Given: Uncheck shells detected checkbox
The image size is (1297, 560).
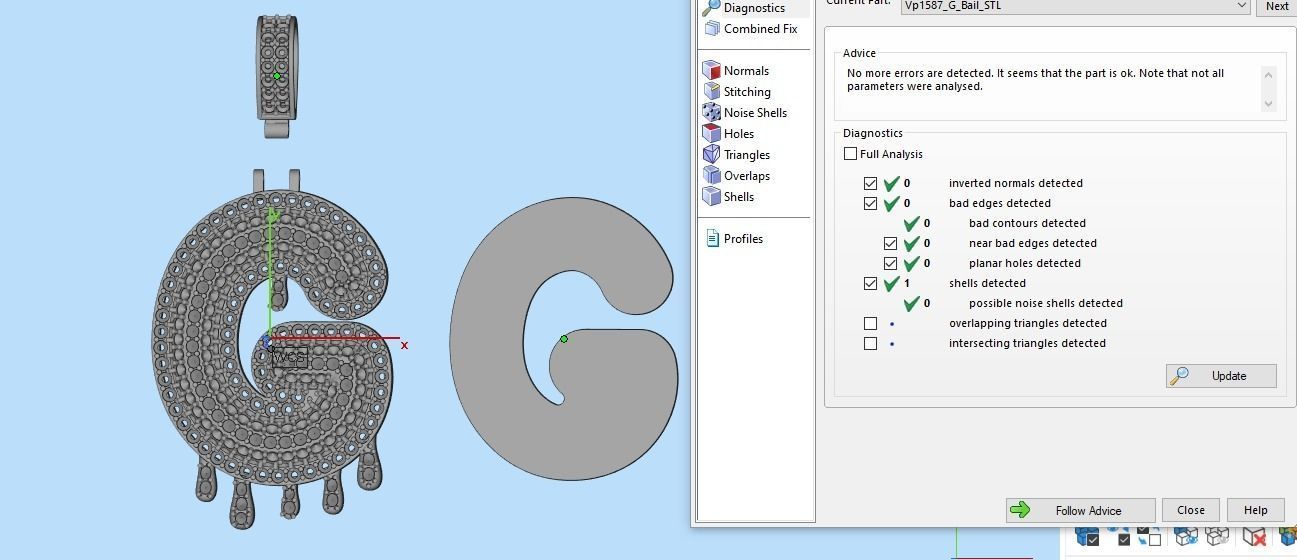Looking at the screenshot, I should [x=870, y=283].
